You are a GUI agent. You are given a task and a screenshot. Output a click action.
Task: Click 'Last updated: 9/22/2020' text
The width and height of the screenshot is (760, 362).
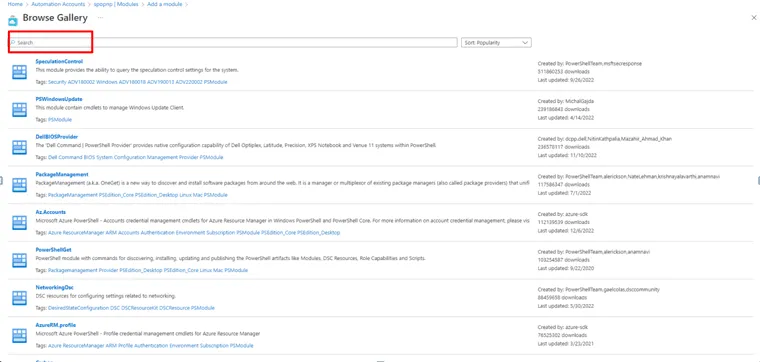[566, 268]
